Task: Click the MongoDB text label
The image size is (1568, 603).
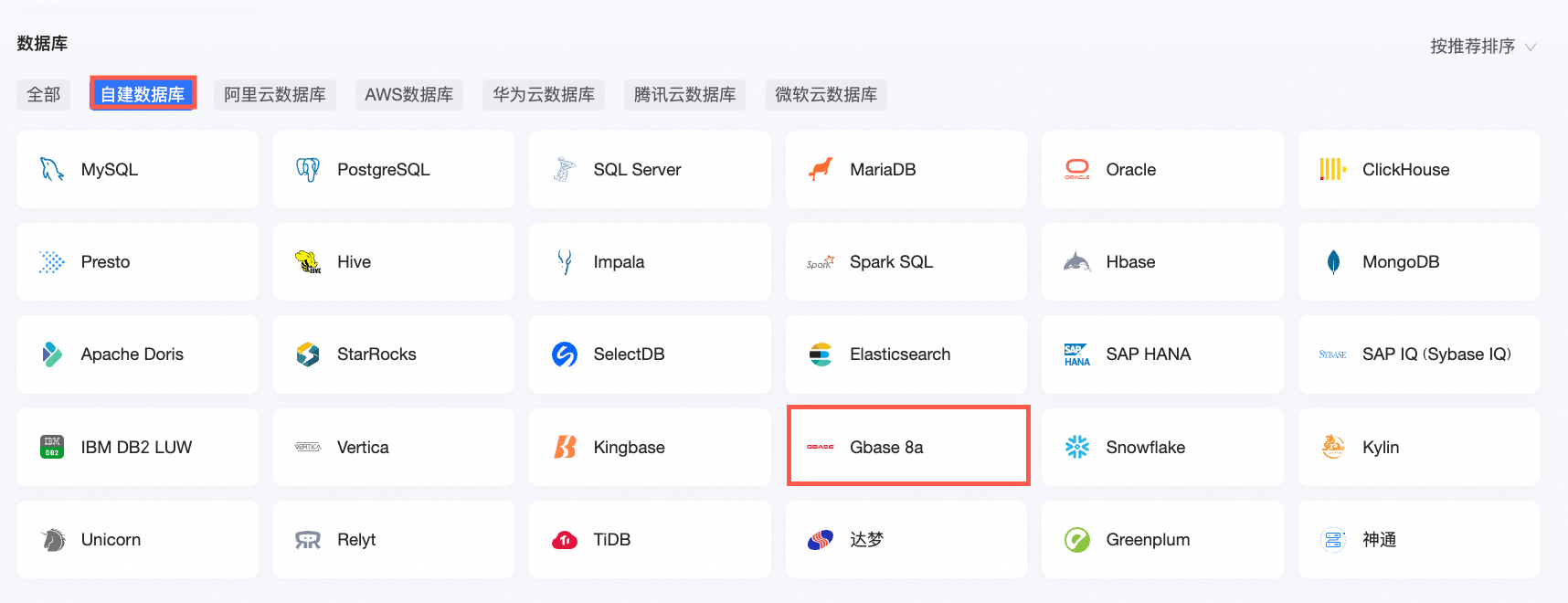Action: click(1402, 262)
